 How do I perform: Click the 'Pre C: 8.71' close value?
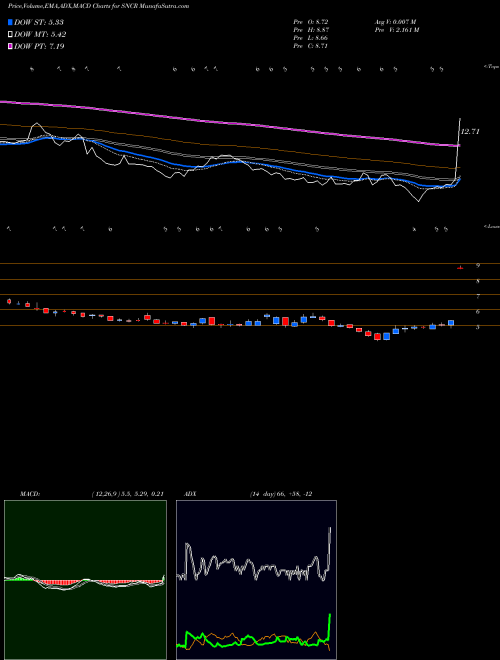[311, 46]
